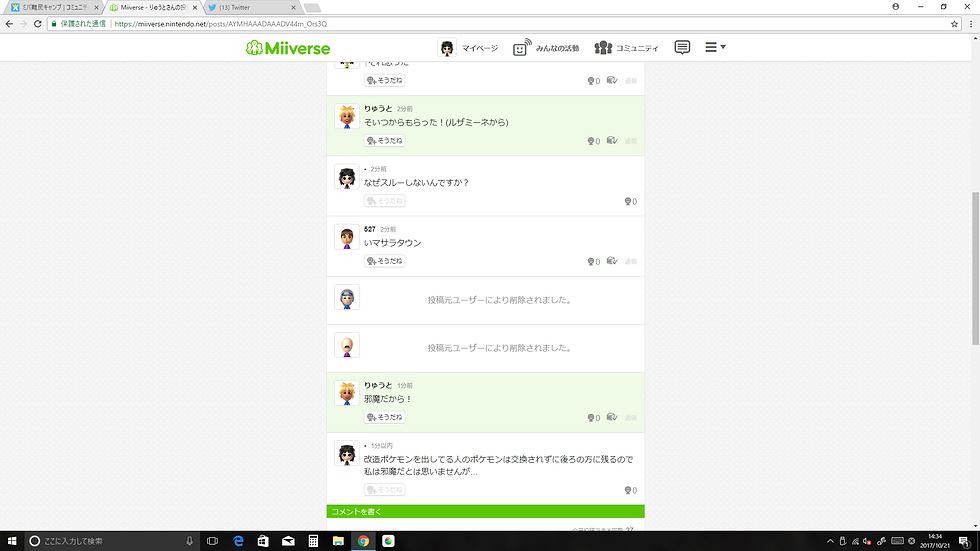This screenshot has height=551, width=980.
Task: Click username 527
Action: coord(370,229)
